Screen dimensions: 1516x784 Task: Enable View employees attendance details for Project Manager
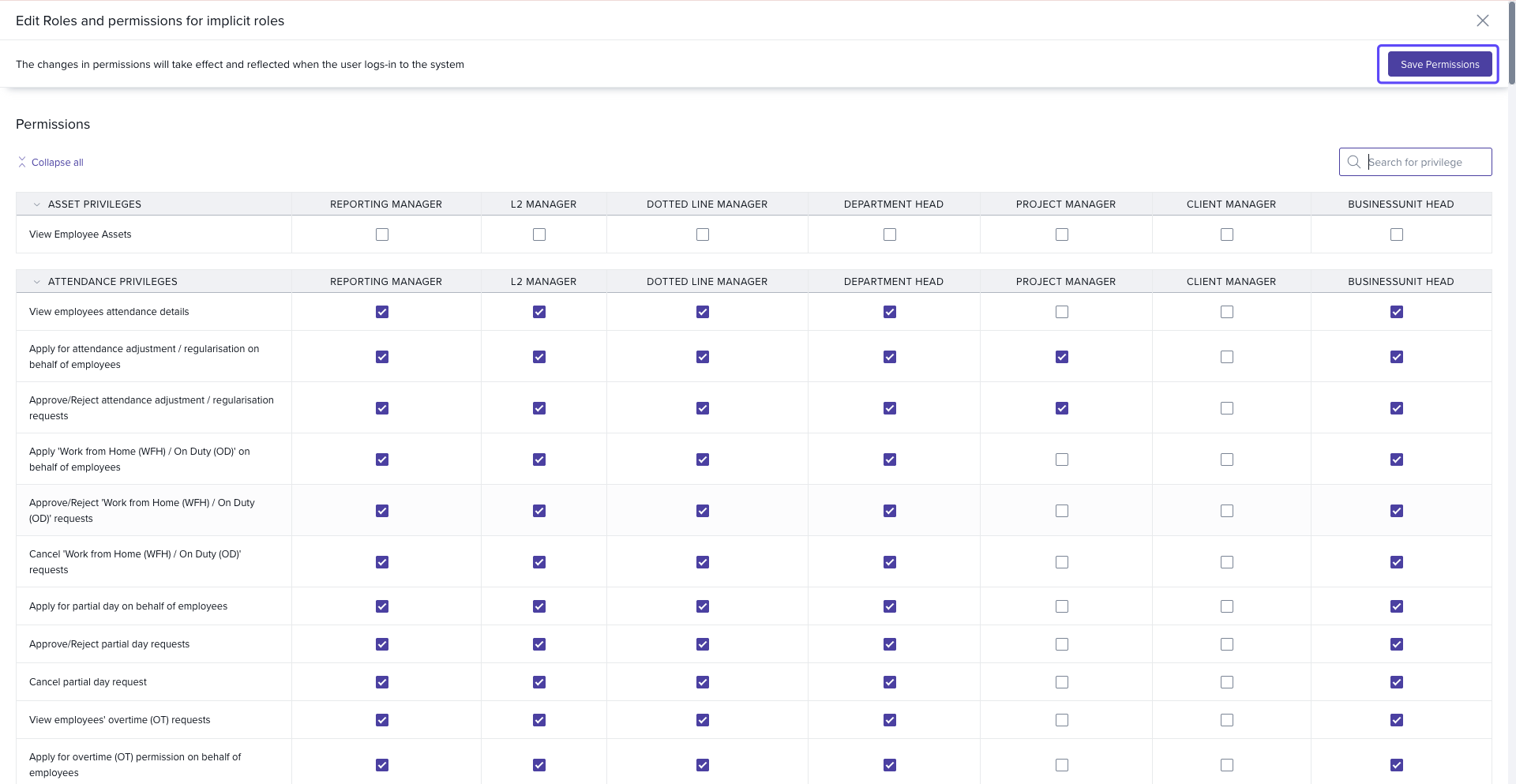(1061, 312)
